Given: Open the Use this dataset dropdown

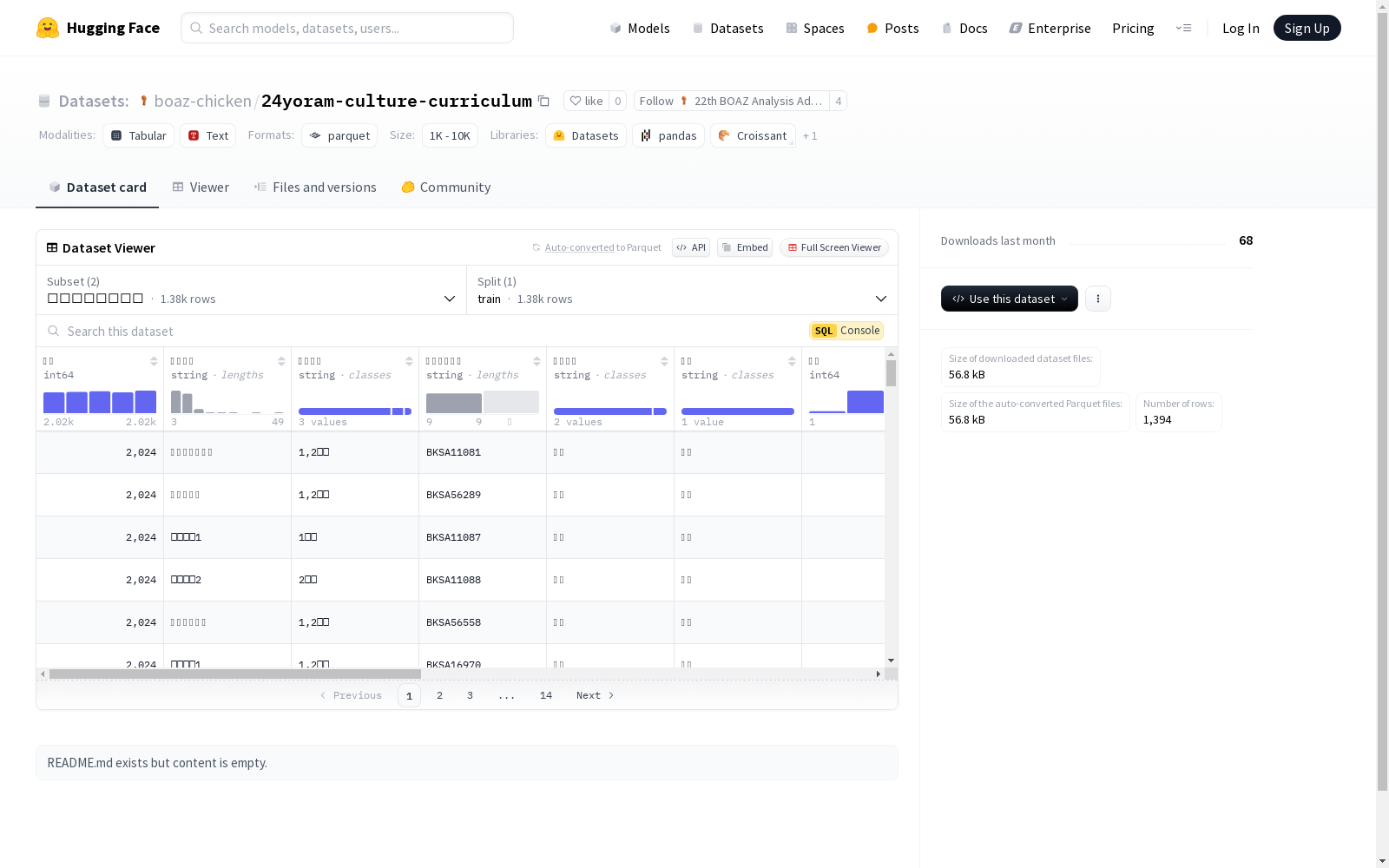Looking at the screenshot, I should pyautogui.click(x=1010, y=299).
